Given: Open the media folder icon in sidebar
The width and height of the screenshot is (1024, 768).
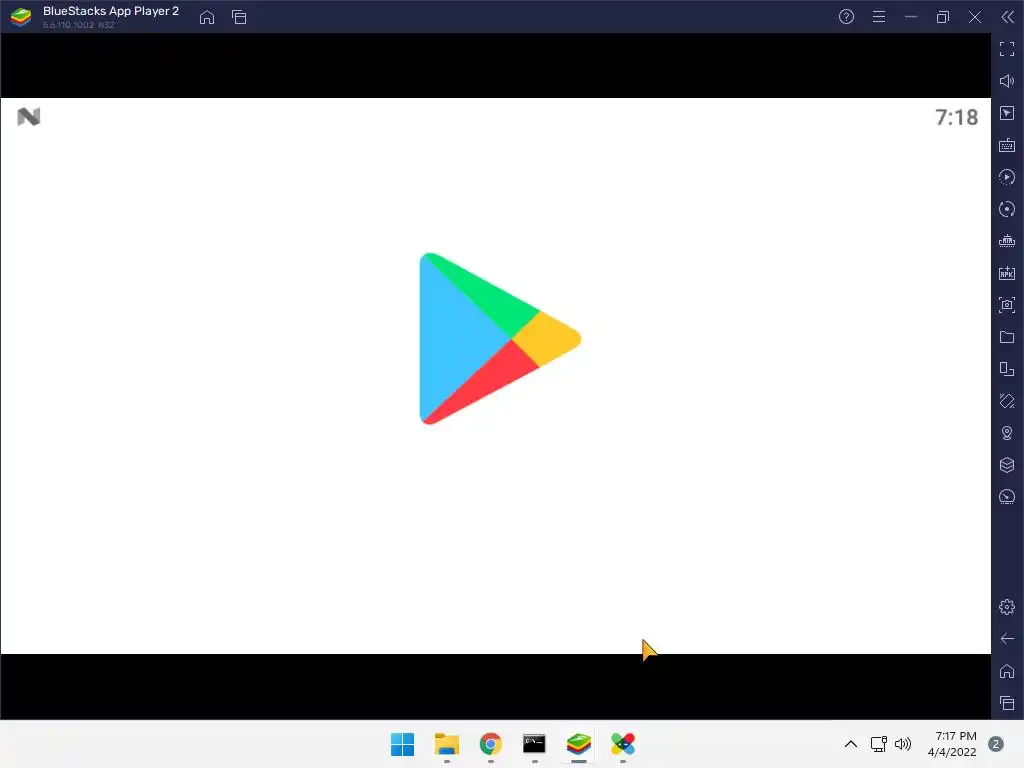Looking at the screenshot, I should 1007,337.
